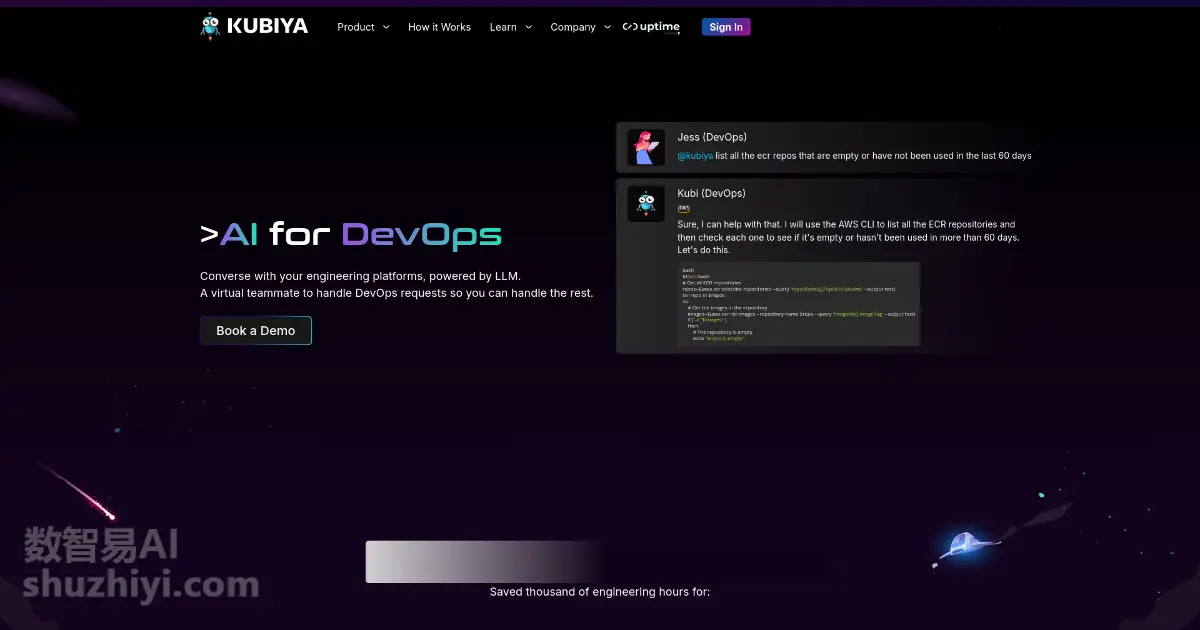The width and height of the screenshot is (1200, 630).
Task: Open the Product menu
Action: coord(356,27)
